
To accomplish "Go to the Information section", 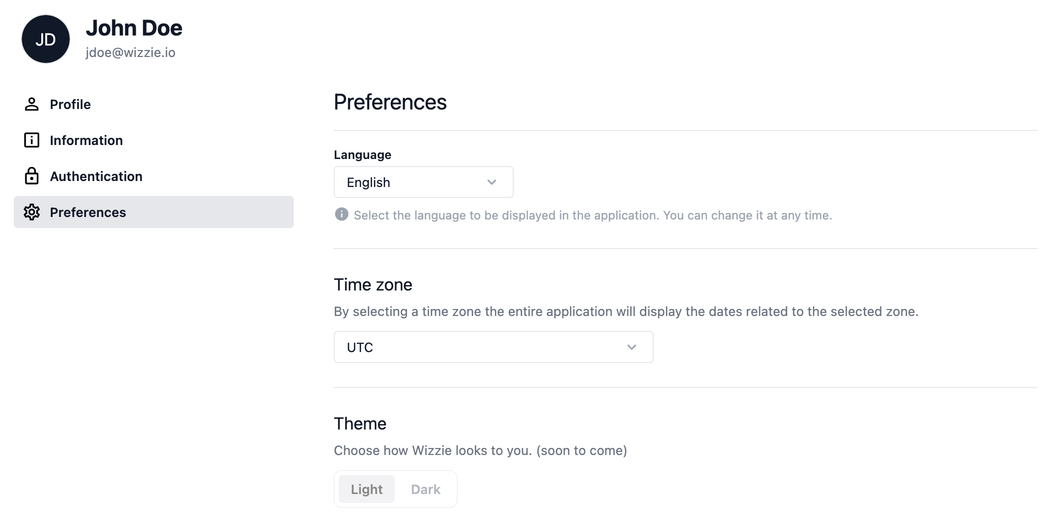I will [x=86, y=140].
